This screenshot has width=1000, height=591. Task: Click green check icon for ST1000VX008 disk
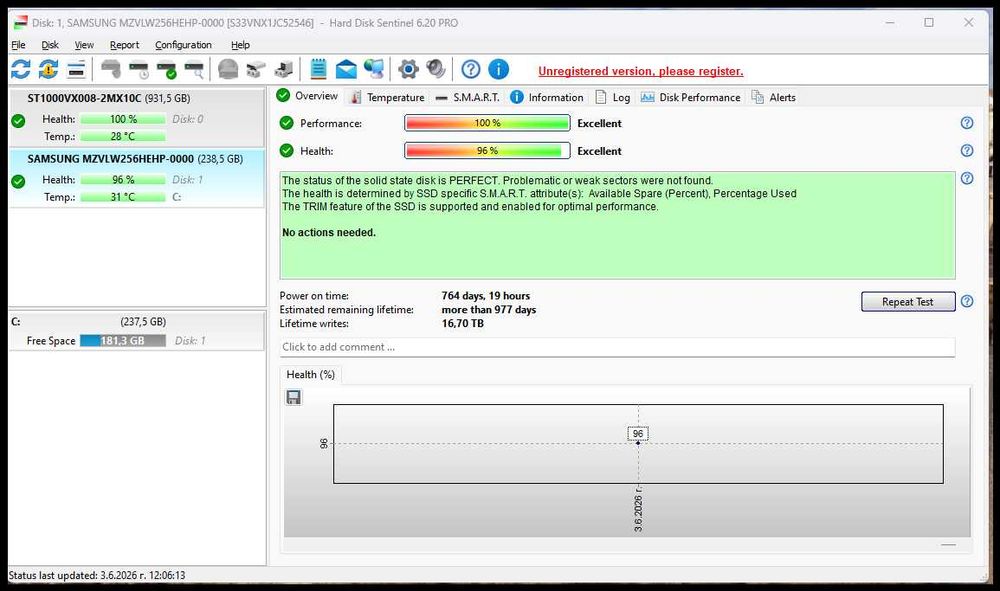pos(18,120)
